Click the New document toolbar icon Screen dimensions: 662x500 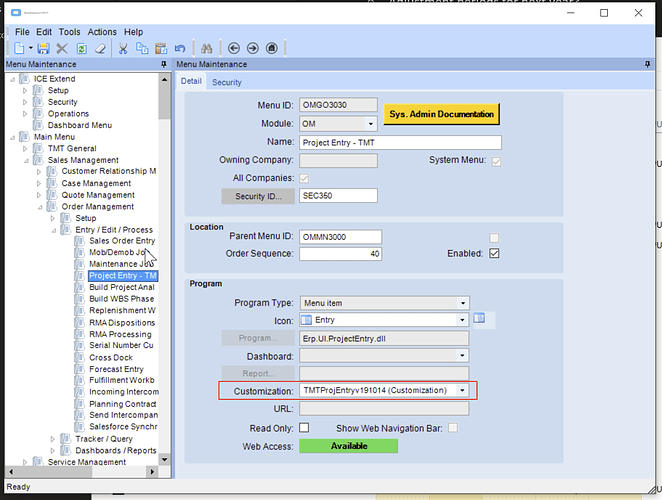click(x=19, y=48)
